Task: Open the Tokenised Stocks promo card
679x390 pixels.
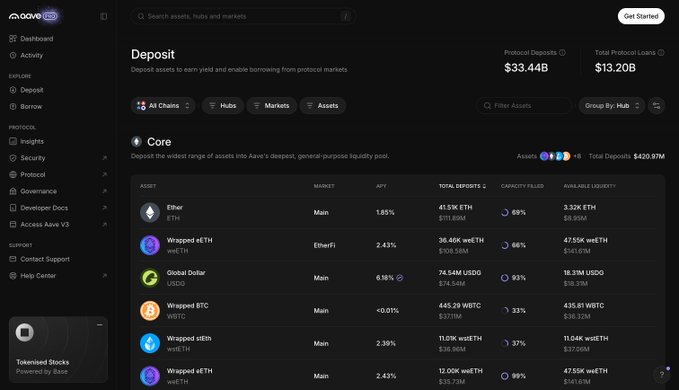Action: click(58, 350)
